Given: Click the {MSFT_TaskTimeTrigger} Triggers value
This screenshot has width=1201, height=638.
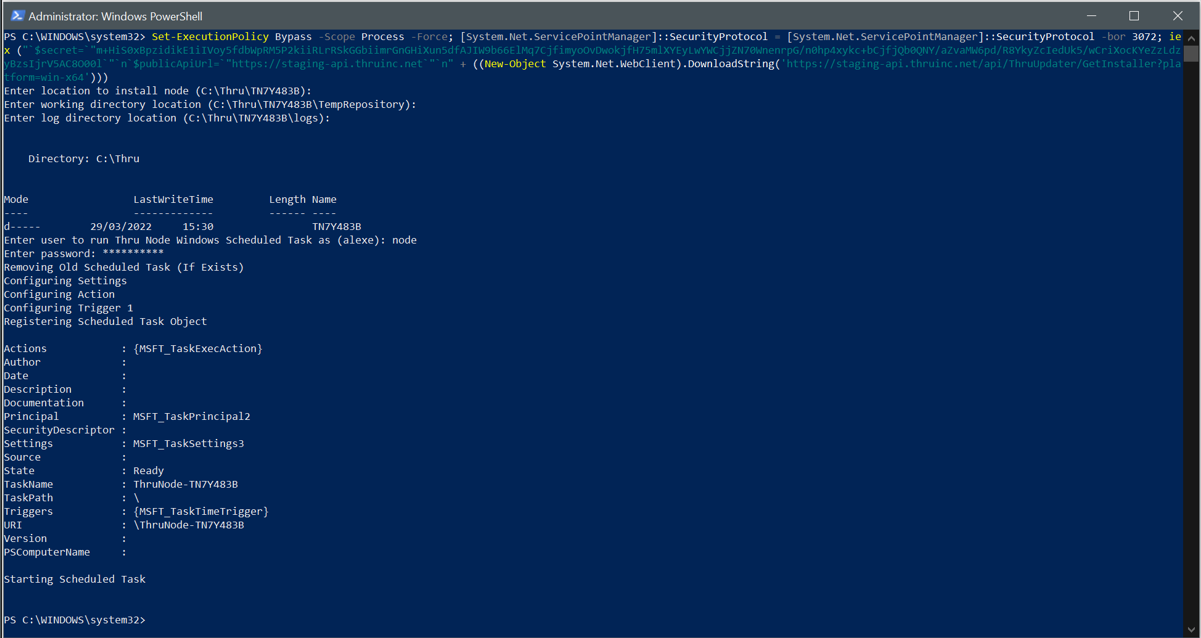Looking at the screenshot, I should (201, 511).
